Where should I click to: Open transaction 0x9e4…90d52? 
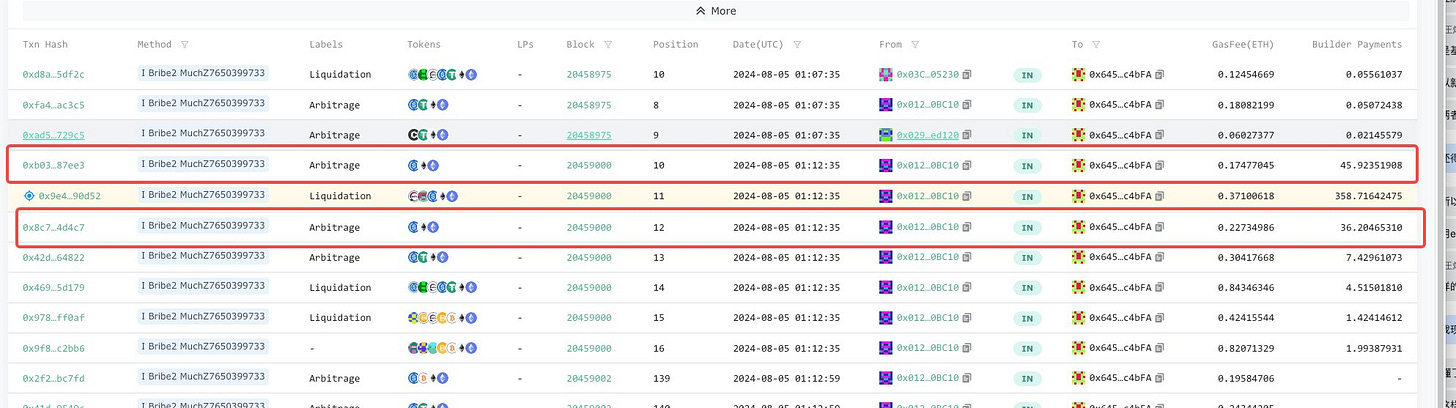70,196
